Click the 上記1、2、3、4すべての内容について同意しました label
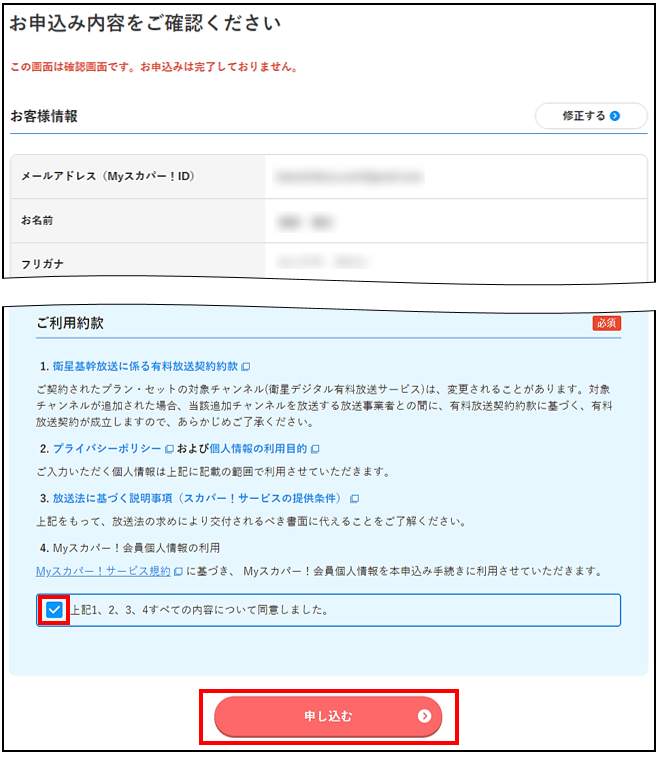661x757 pixels. coord(200,609)
